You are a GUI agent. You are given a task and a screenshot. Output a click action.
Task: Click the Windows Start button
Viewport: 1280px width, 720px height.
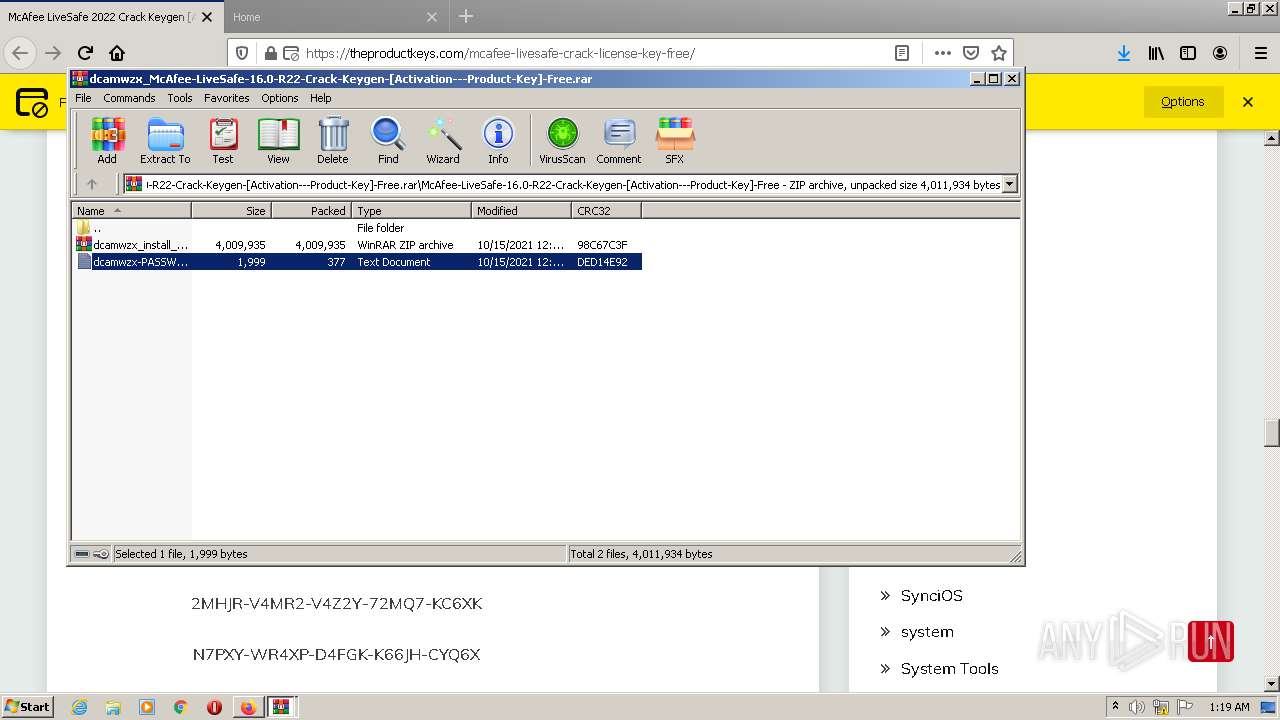[27, 707]
